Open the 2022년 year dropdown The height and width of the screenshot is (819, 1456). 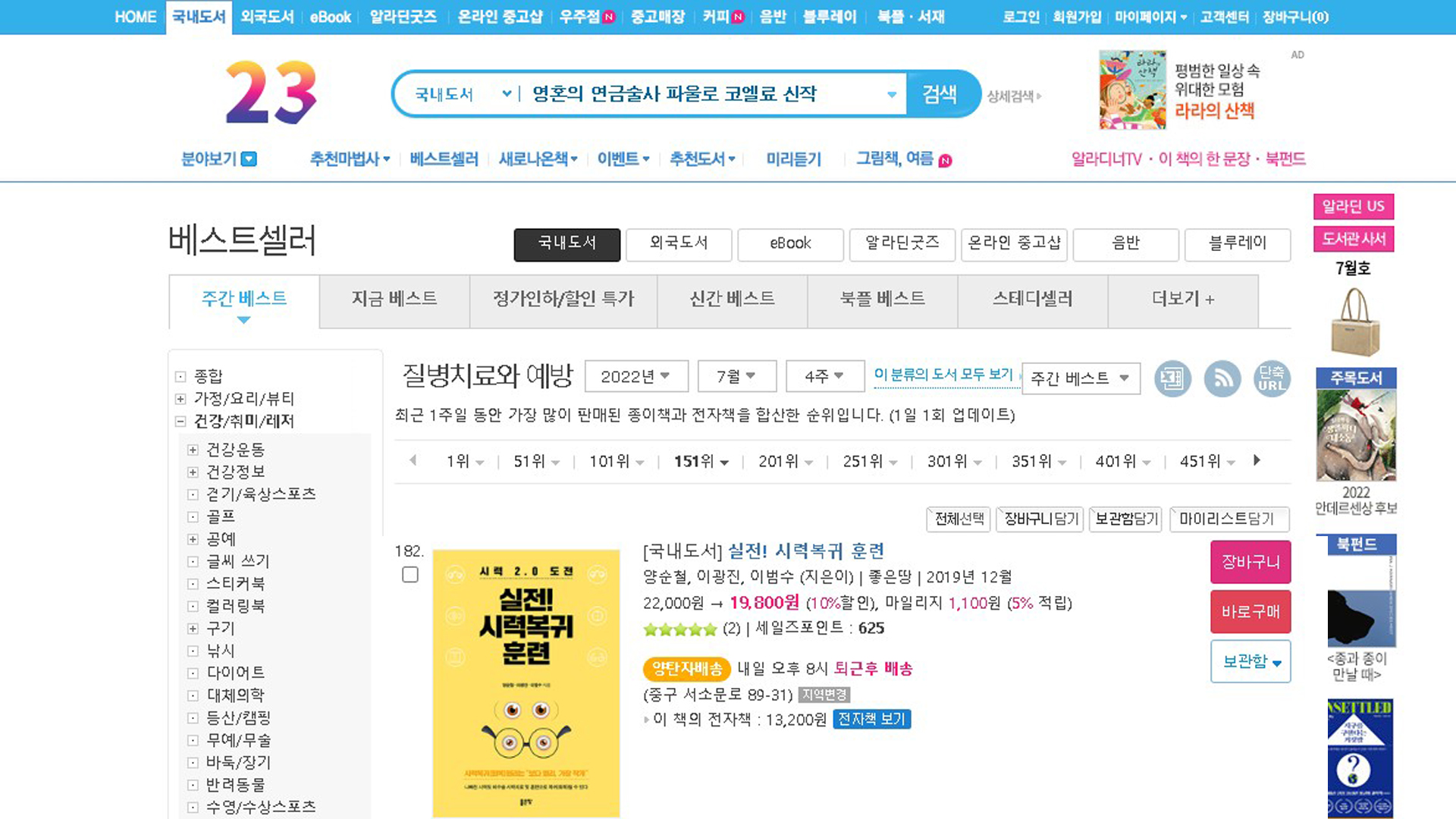click(635, 376)
